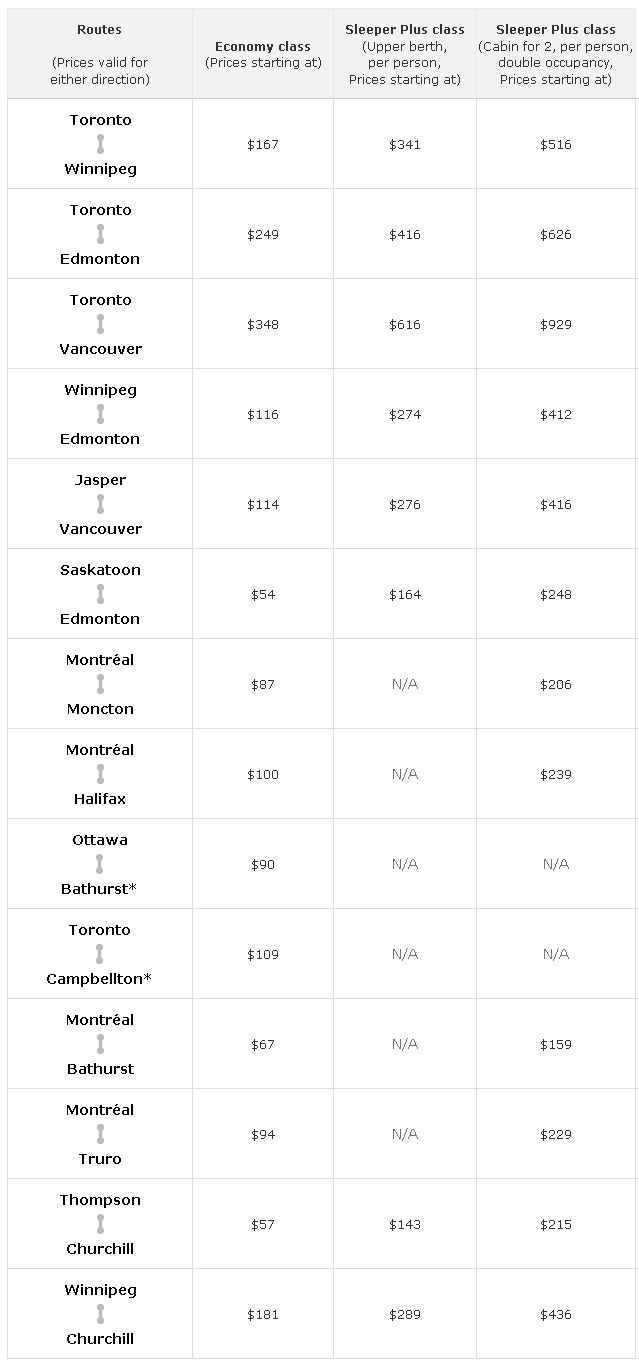
Task: Click the $274 Winnipeg–Edmonton upper berth price
Action: 405,414
